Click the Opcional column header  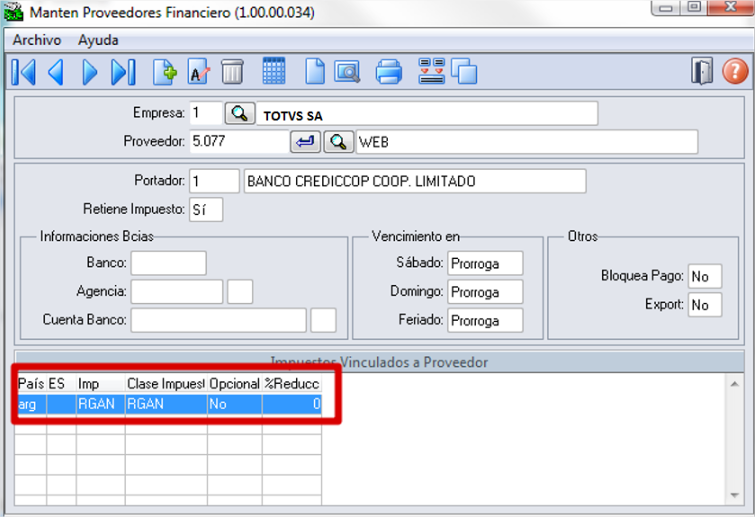[x=234, y=384]
